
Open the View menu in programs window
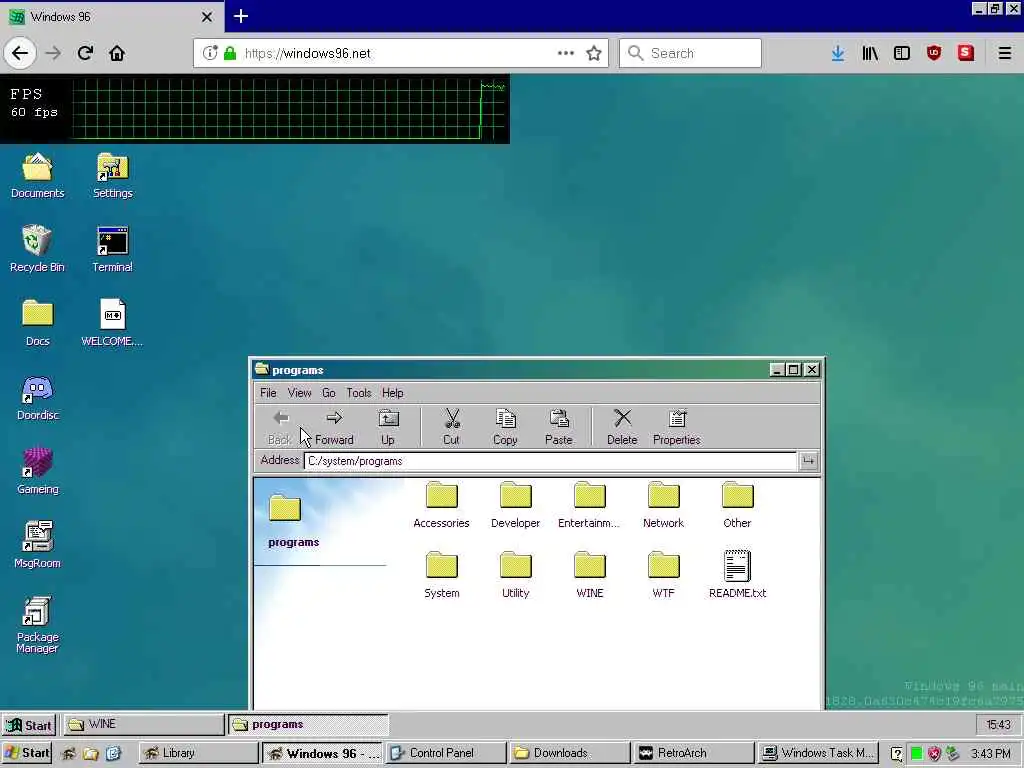pyautogui.click(x=299, y=392)
